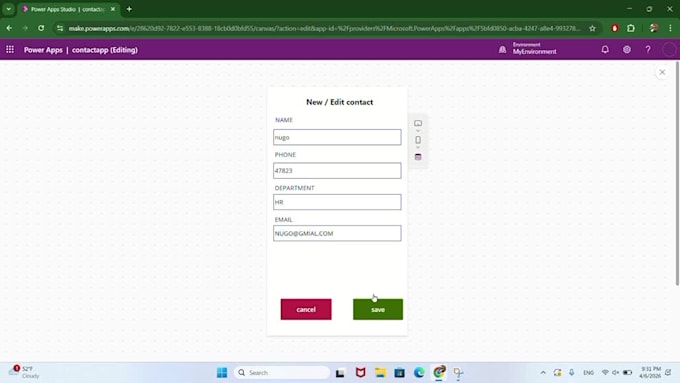Open the help question mark

click(648, 50)
